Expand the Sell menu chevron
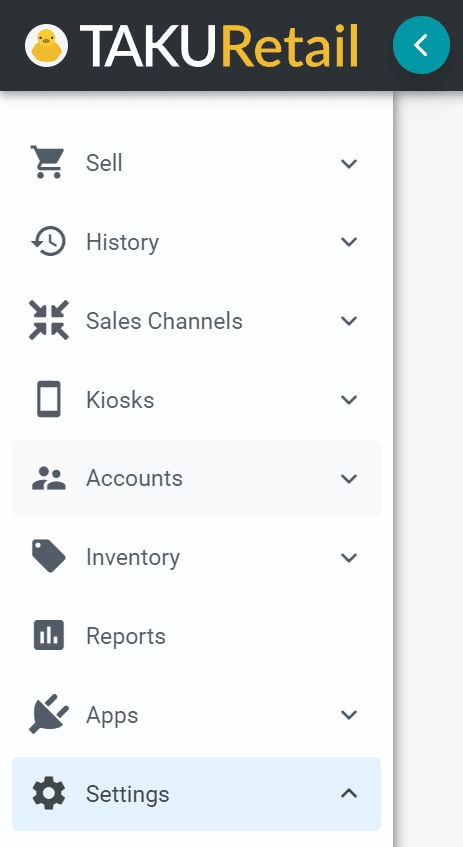This screenshot has width=463, height=847. pos(349,163)
